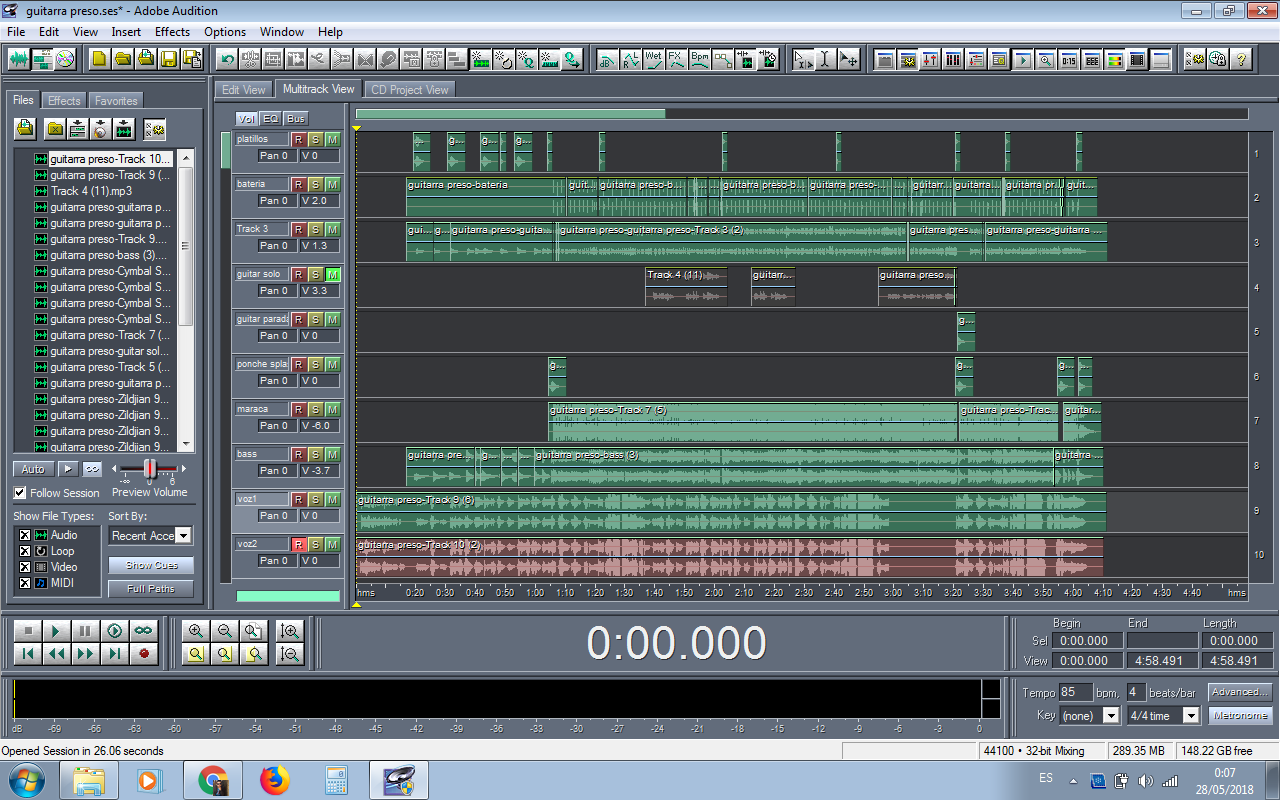
Task: Open Firefox from the taskbar
Action: click(x=274, y=779)
